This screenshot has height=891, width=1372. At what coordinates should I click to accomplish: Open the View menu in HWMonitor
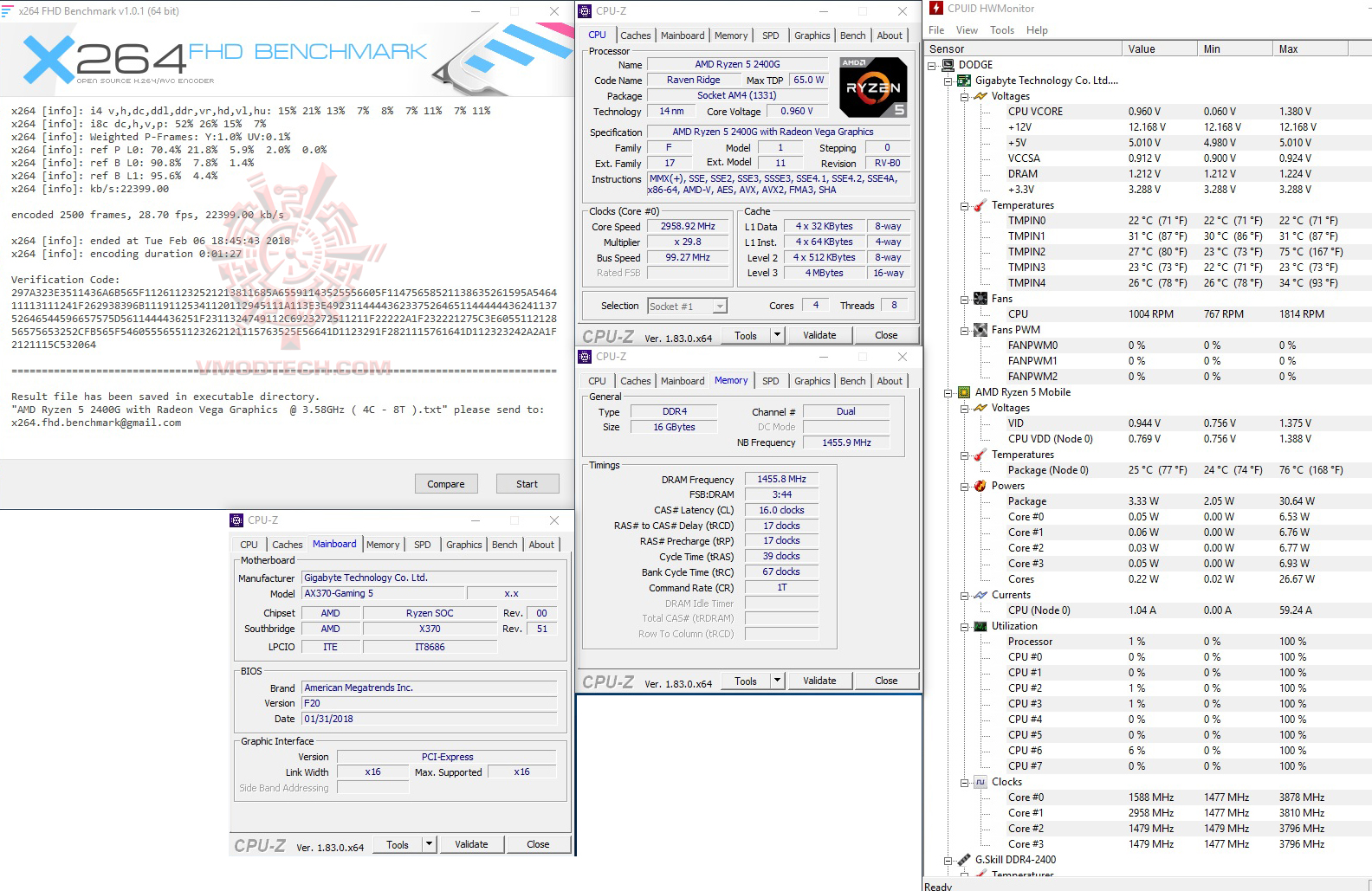pos(967,30)
